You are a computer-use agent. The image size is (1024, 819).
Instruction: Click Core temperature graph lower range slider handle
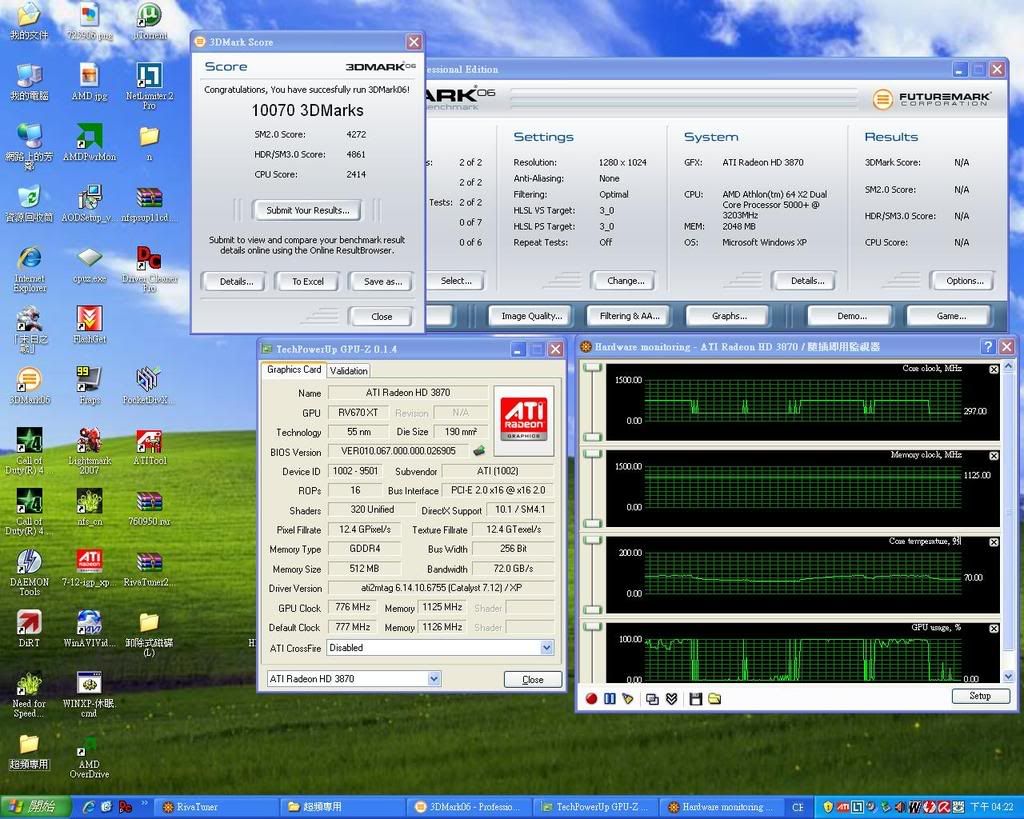tap(592, 610)
